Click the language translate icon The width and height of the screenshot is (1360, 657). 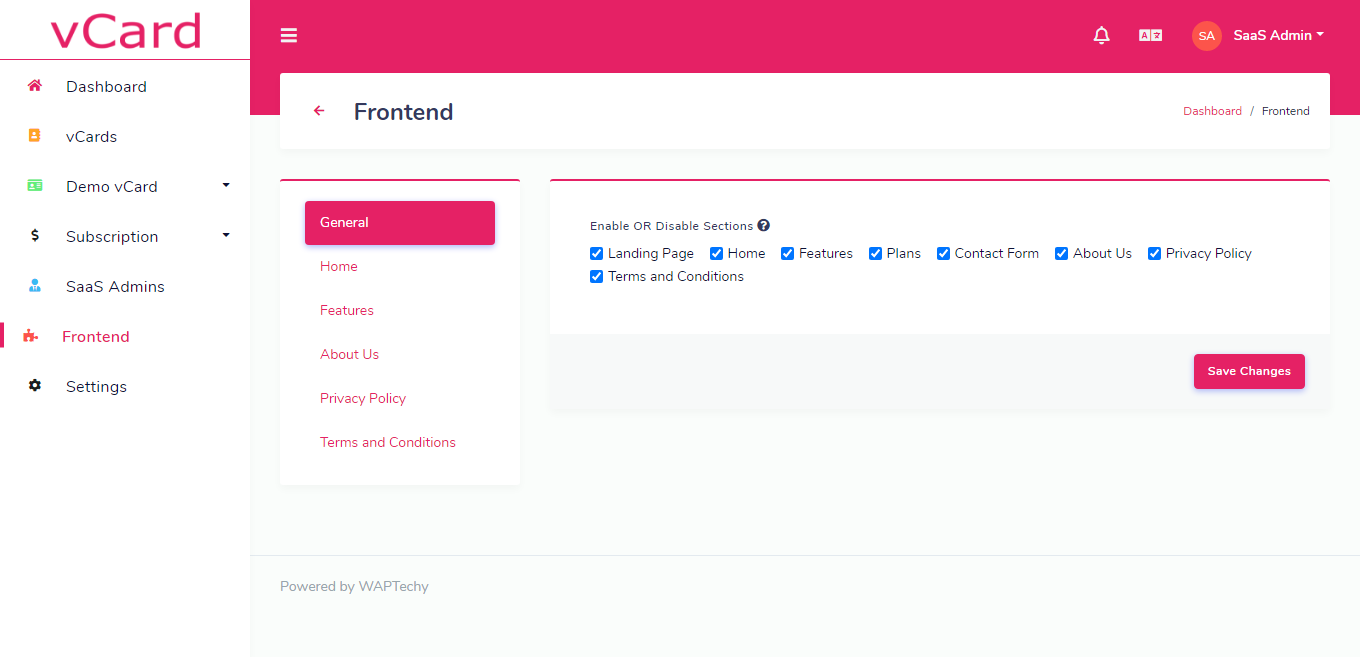tap(1150, 36)
